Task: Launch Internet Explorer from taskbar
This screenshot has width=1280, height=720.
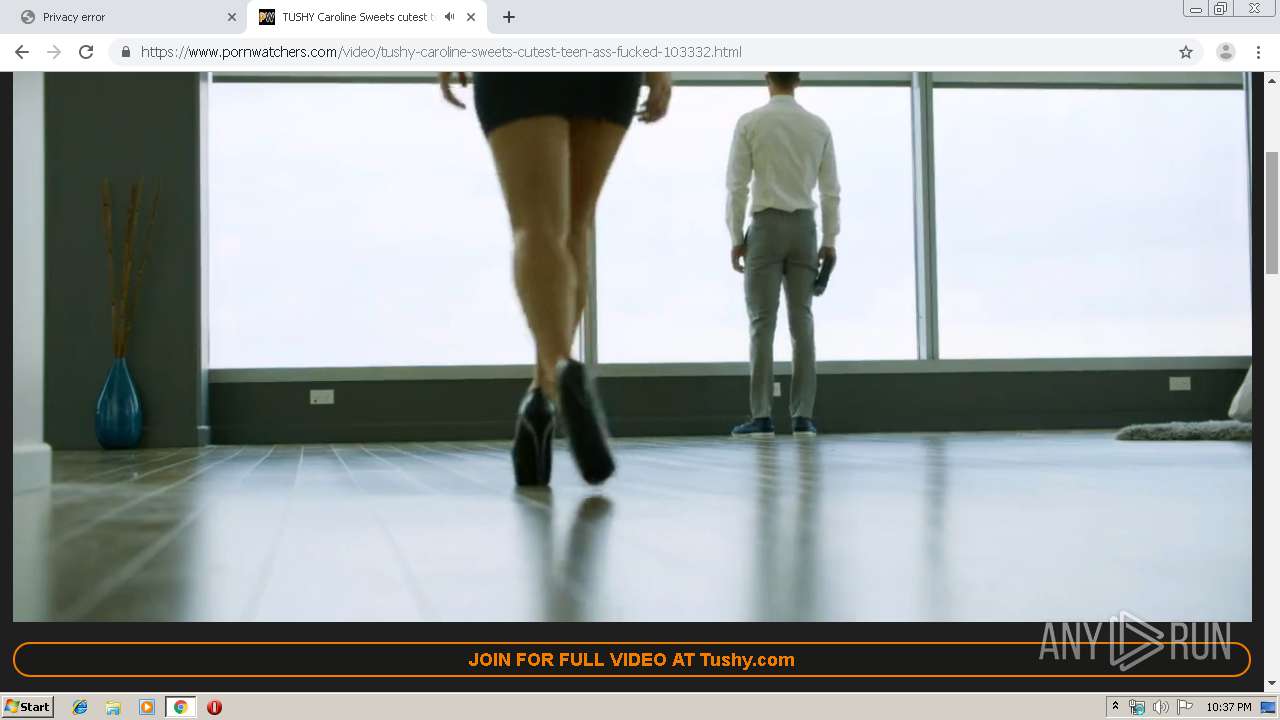Action: [80, 707]
